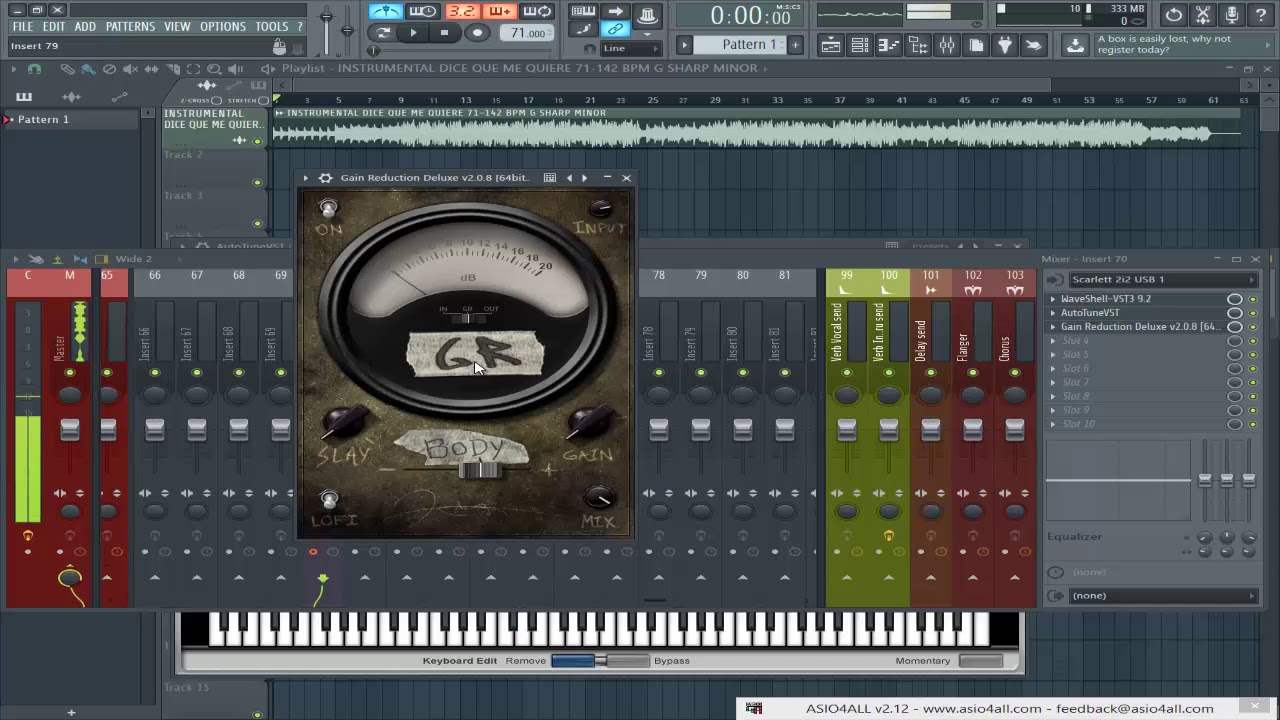Click the MIX knob in Gain Reduction

coord(598,496)
